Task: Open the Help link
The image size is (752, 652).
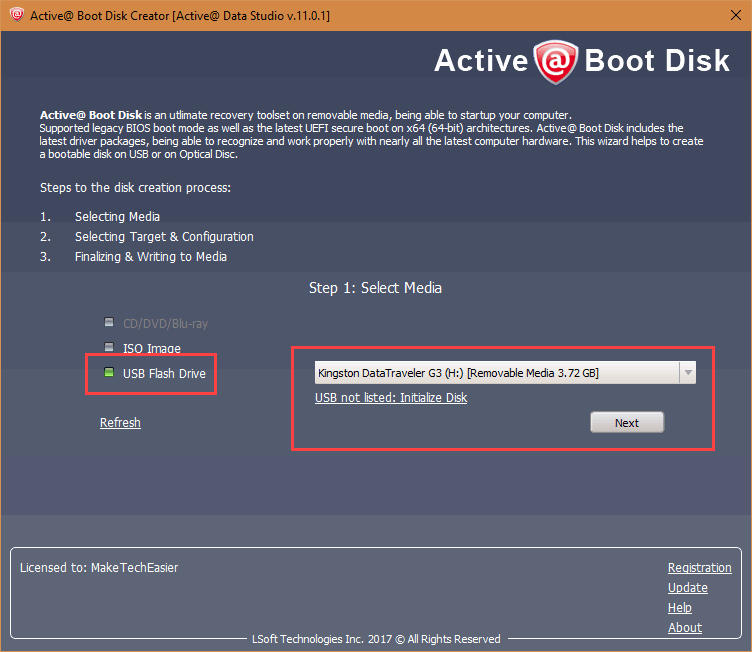Action: pos(680,608)
